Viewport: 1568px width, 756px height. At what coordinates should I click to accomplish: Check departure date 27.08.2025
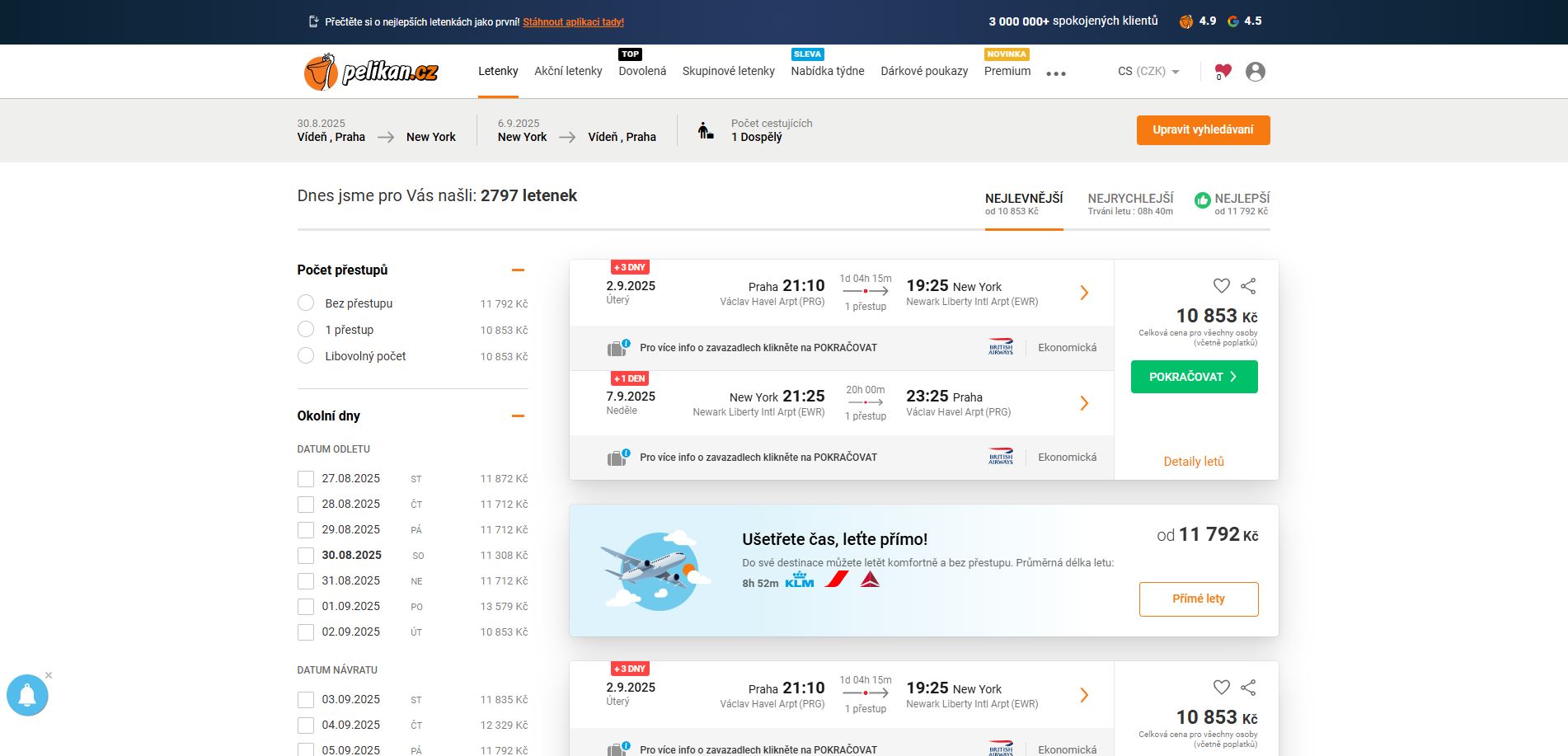click(306, 479)
